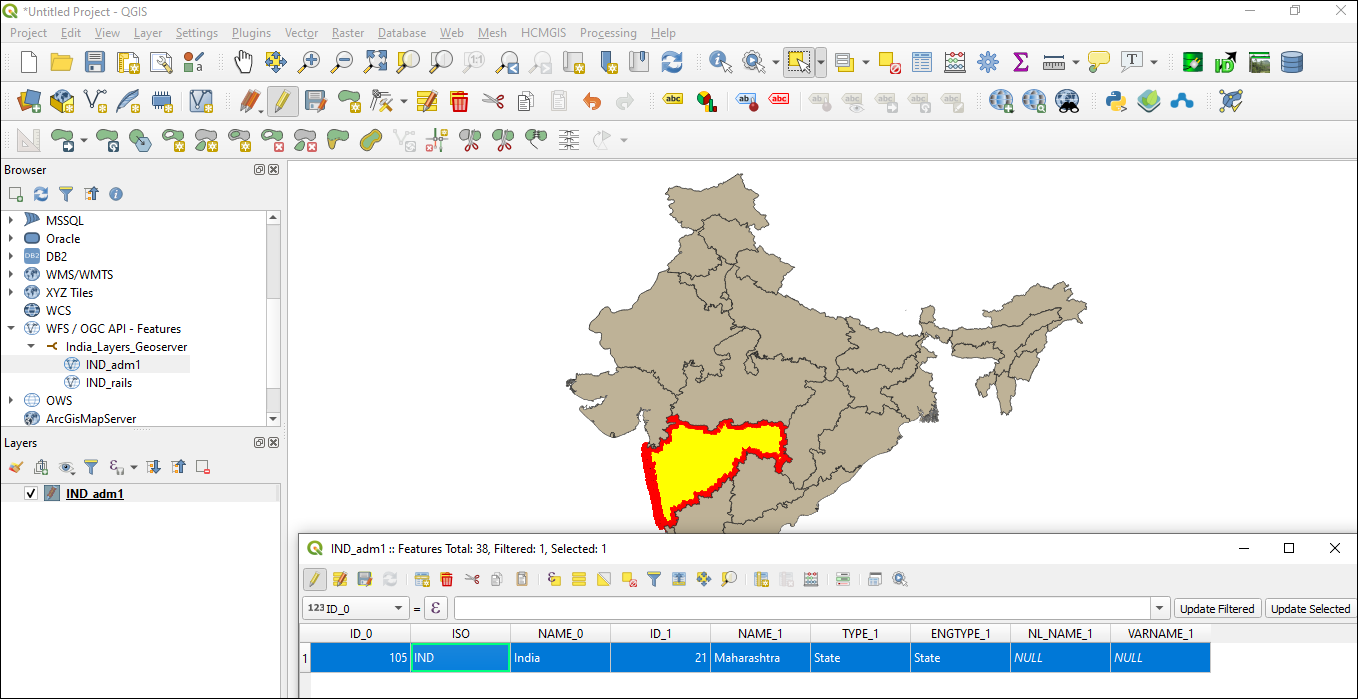Save project using the floppy disk icon
The image size is (1358, 699).
pyautogui.click(x=95, y=62)
